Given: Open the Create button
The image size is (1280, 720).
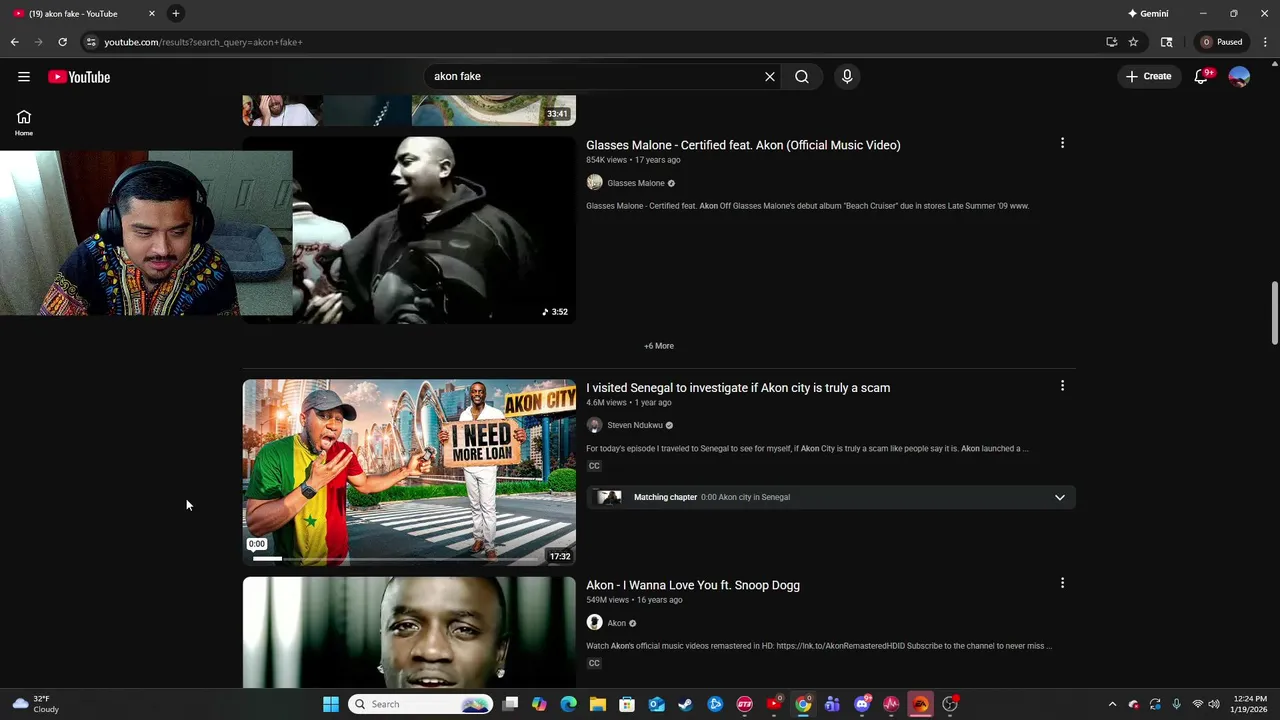Looking at the screenshot, I should [1148, 76].
